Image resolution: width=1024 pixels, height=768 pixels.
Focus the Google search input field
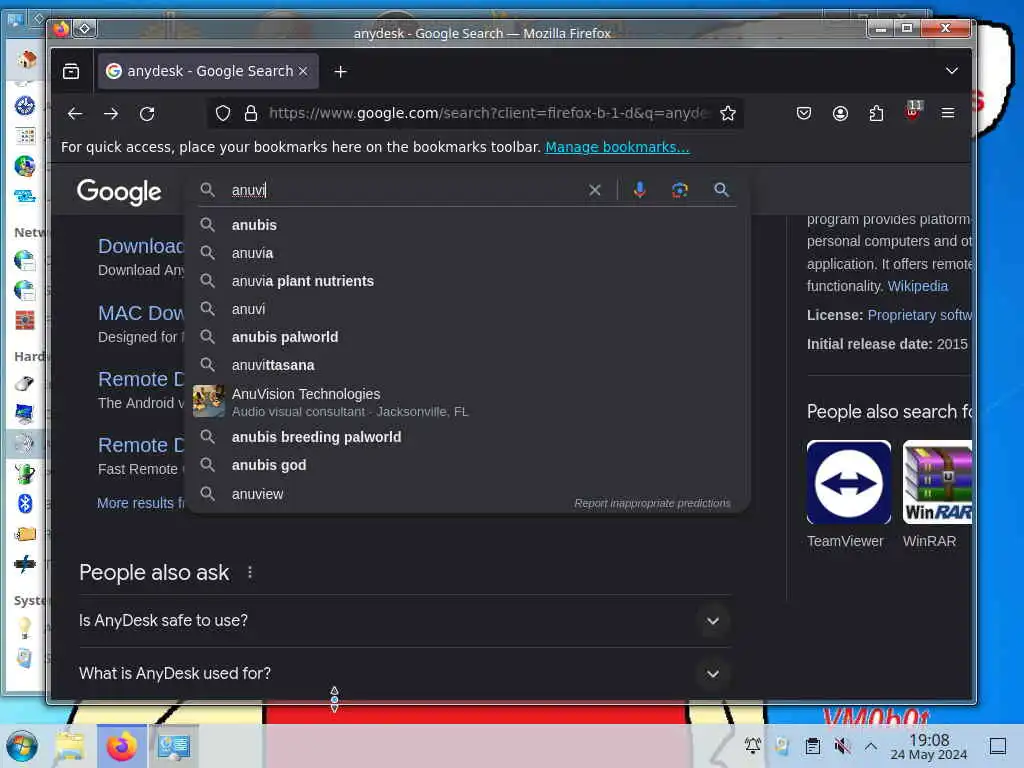[405, 190]
